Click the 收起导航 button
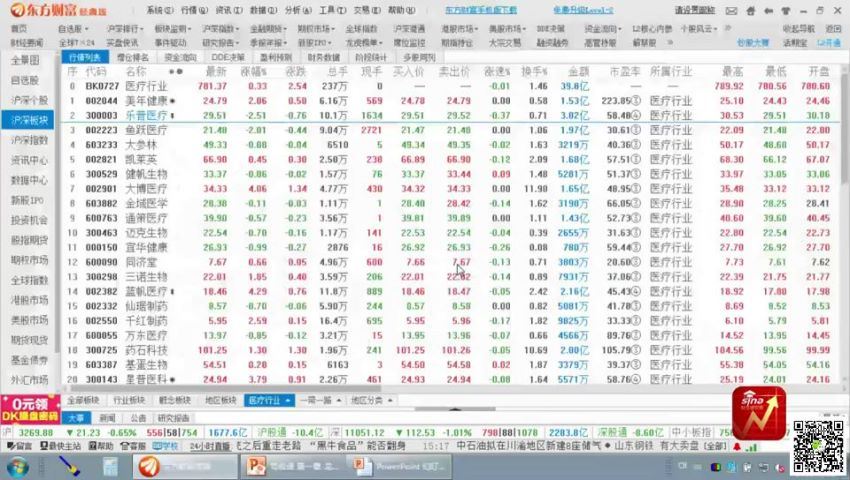Image resolution: width=850 pixels, height=480 pixels. coord(799,29)
